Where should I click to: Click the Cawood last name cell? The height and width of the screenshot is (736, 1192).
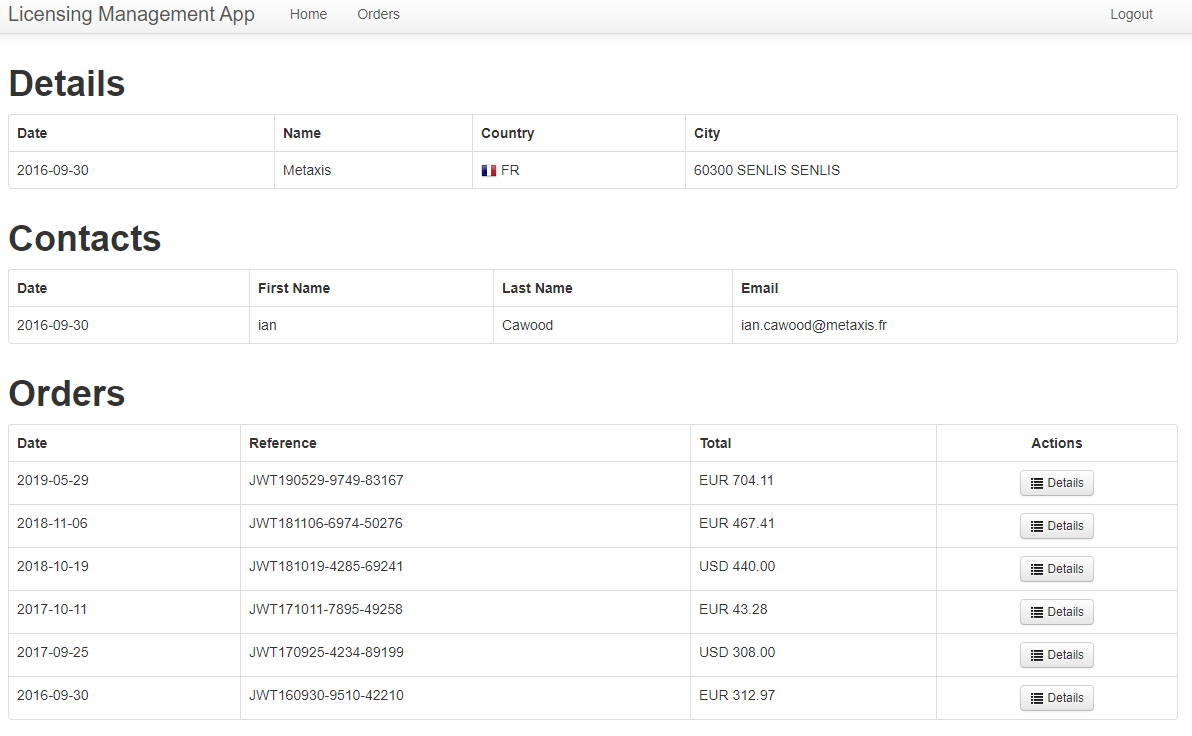coord(527,325)
